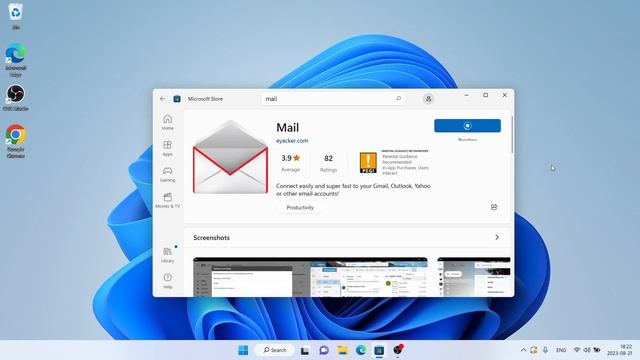The height and width of the screenshot is (360, 640).
Task: Click the 82 Ratings count
Action: tap(329, 163)
